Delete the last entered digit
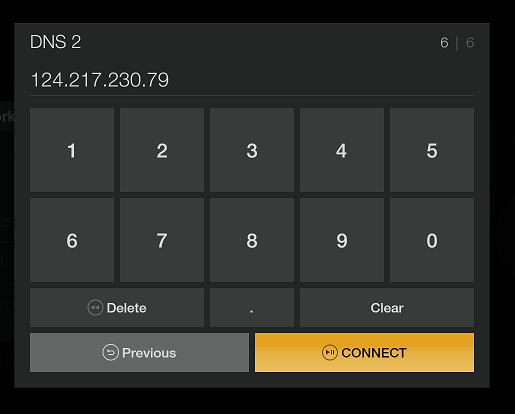 coord(117,307)
